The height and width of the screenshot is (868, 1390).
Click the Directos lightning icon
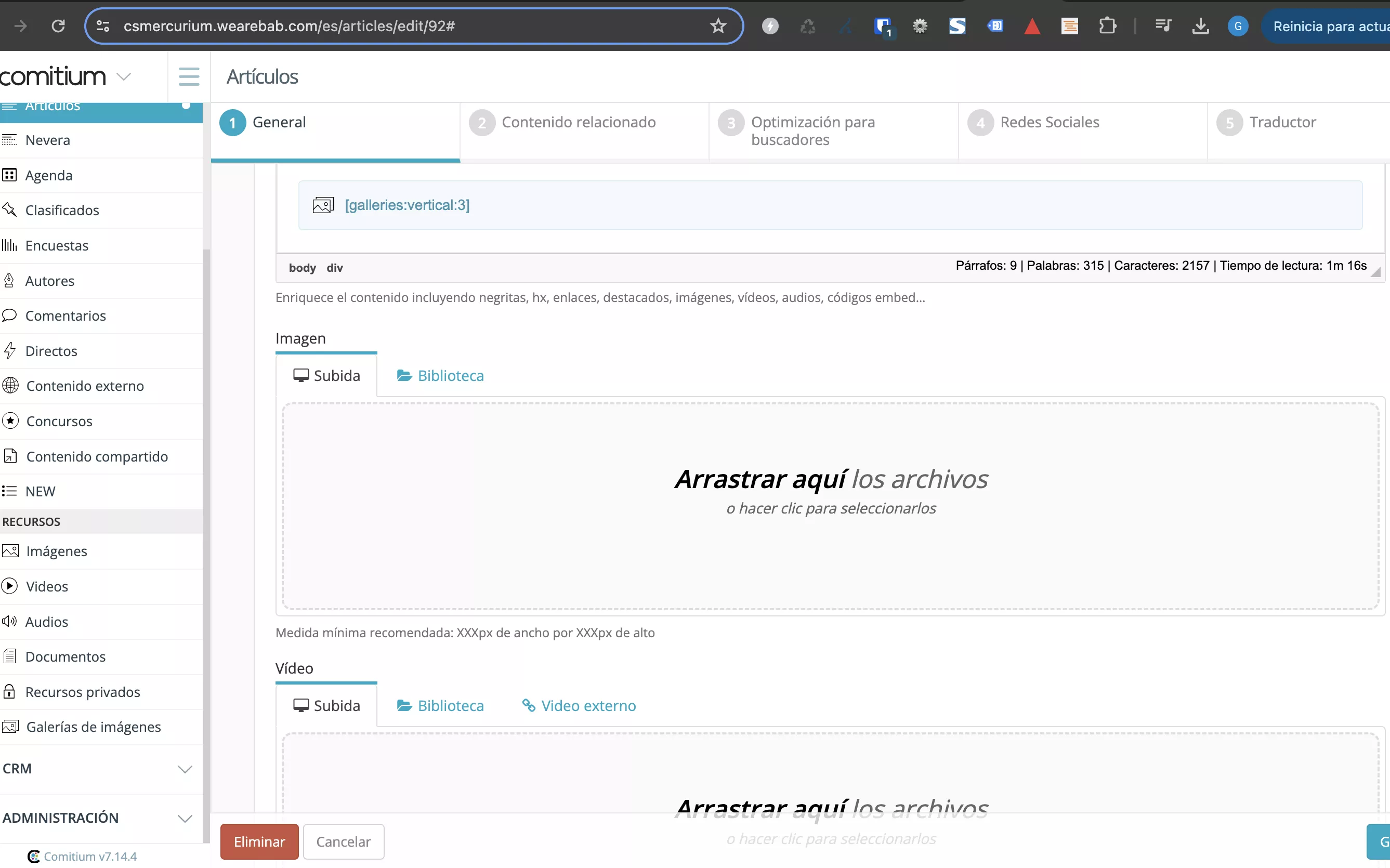pyautogui.click(x=9, y=350)
